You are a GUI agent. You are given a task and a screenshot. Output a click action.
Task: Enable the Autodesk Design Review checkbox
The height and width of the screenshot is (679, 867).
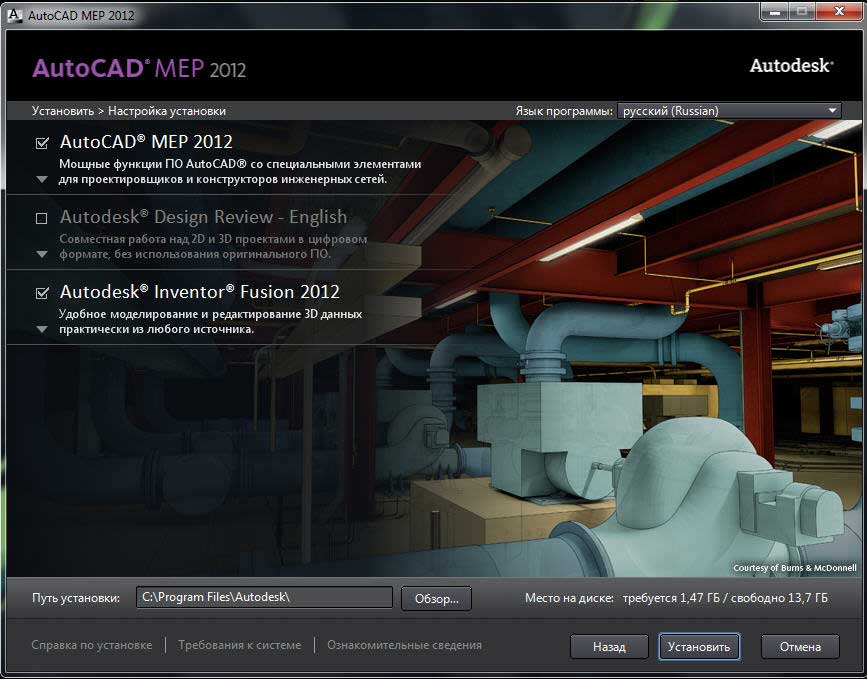pos(42,218)
